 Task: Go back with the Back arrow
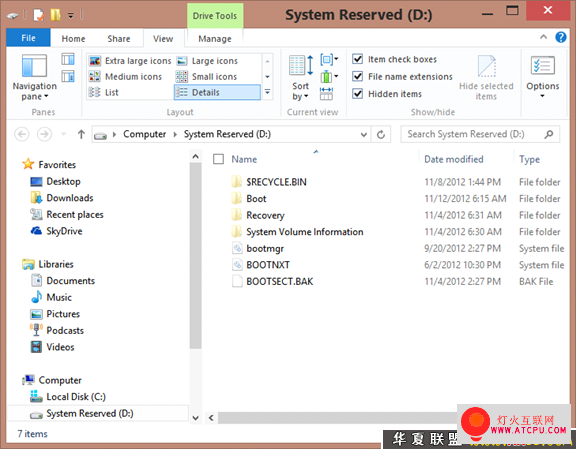click(22, 134)
